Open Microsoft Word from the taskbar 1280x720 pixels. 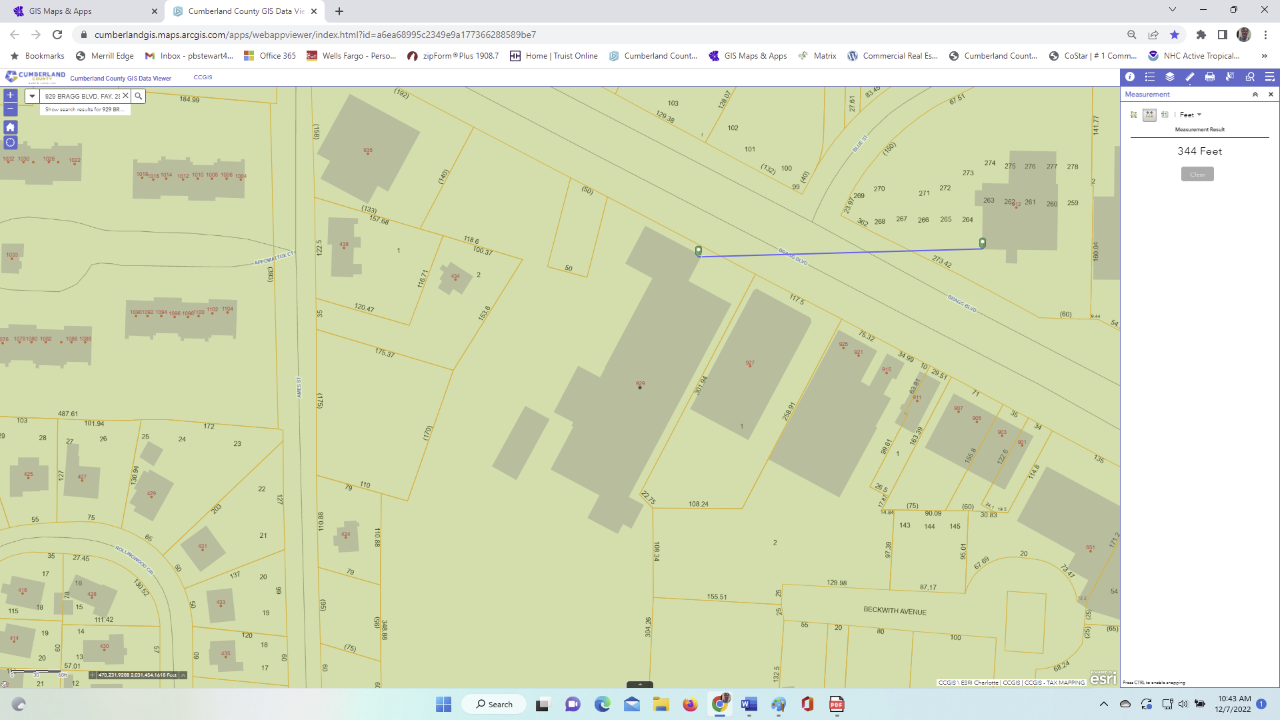coord(749,704)
